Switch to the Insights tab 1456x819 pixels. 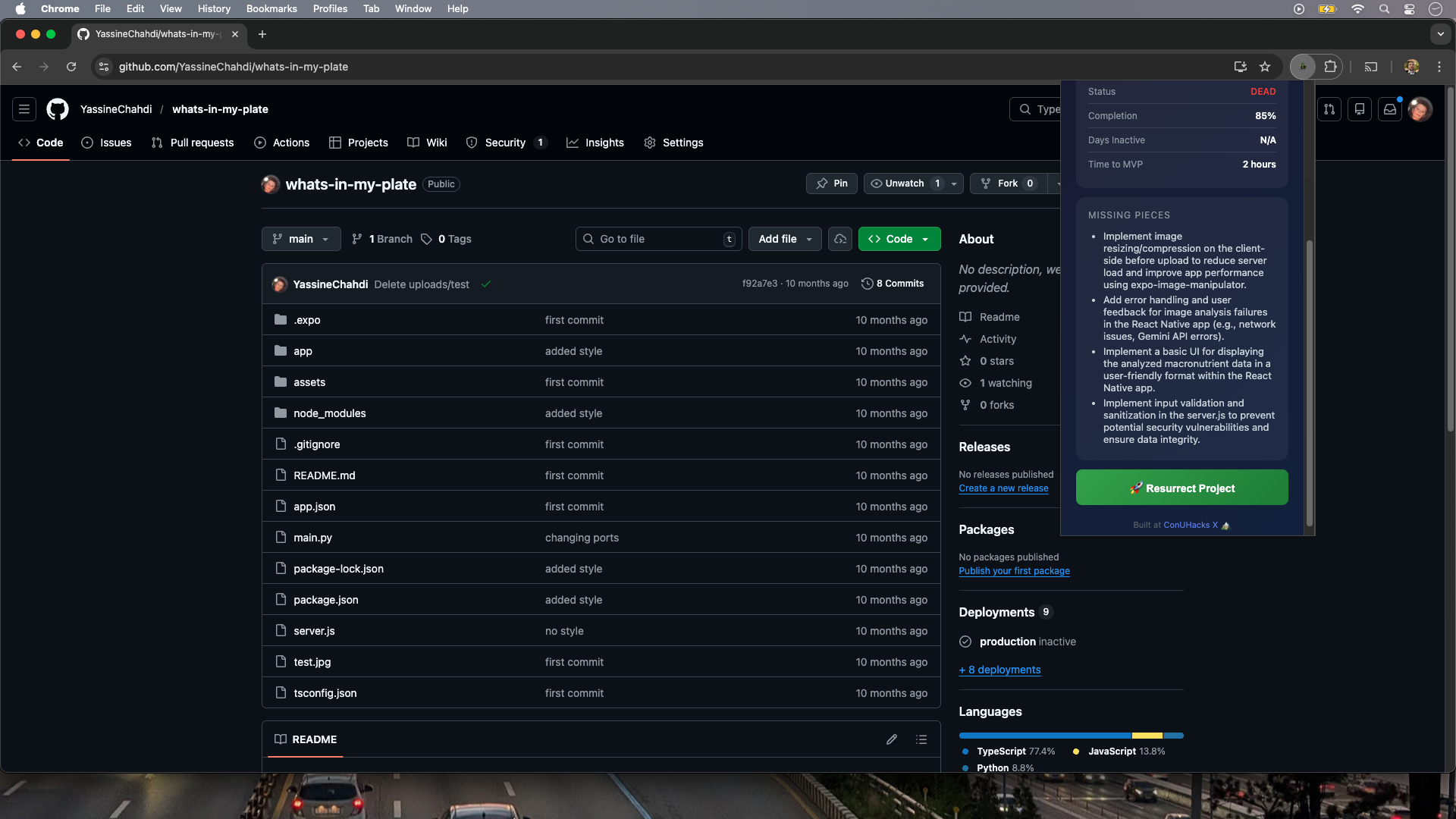[x=595, y=143]
